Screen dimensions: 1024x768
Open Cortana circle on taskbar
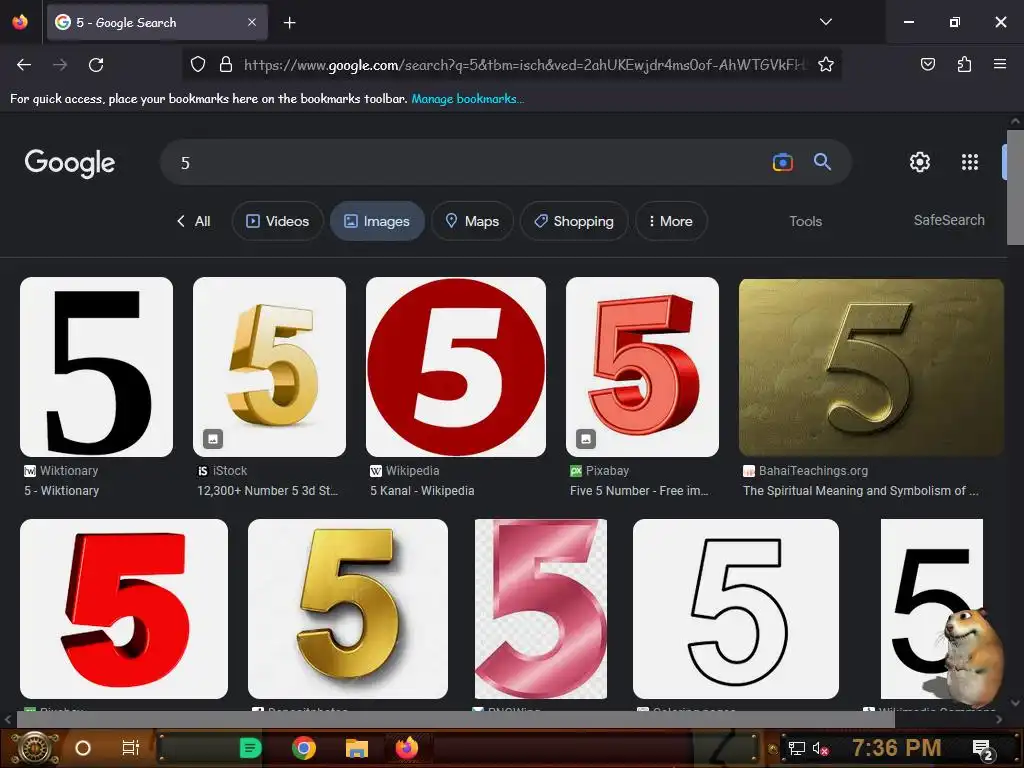(83, 748)
